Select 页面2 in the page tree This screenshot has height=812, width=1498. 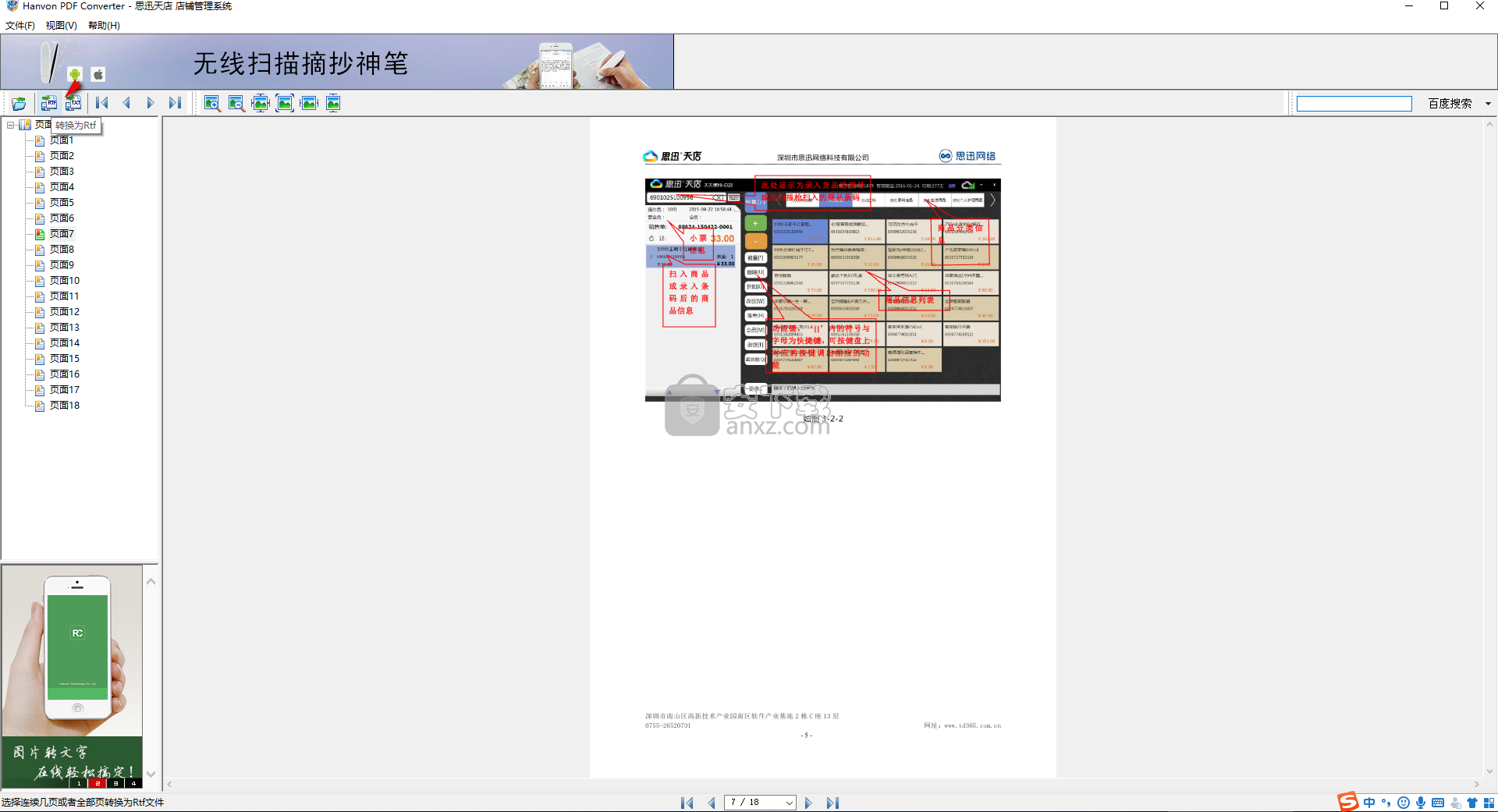62,156
